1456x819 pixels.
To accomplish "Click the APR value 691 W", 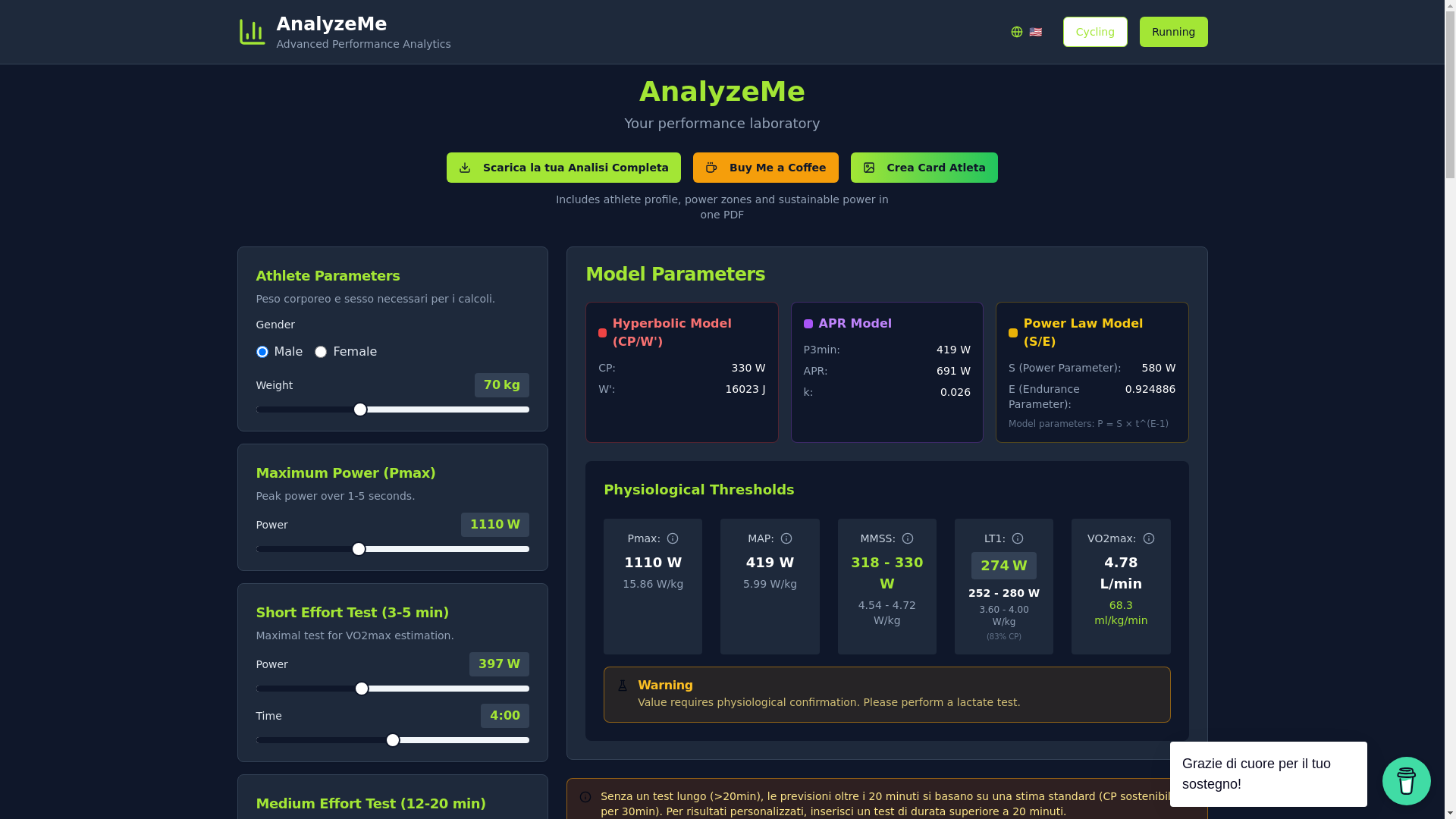I will click(953, 371).
